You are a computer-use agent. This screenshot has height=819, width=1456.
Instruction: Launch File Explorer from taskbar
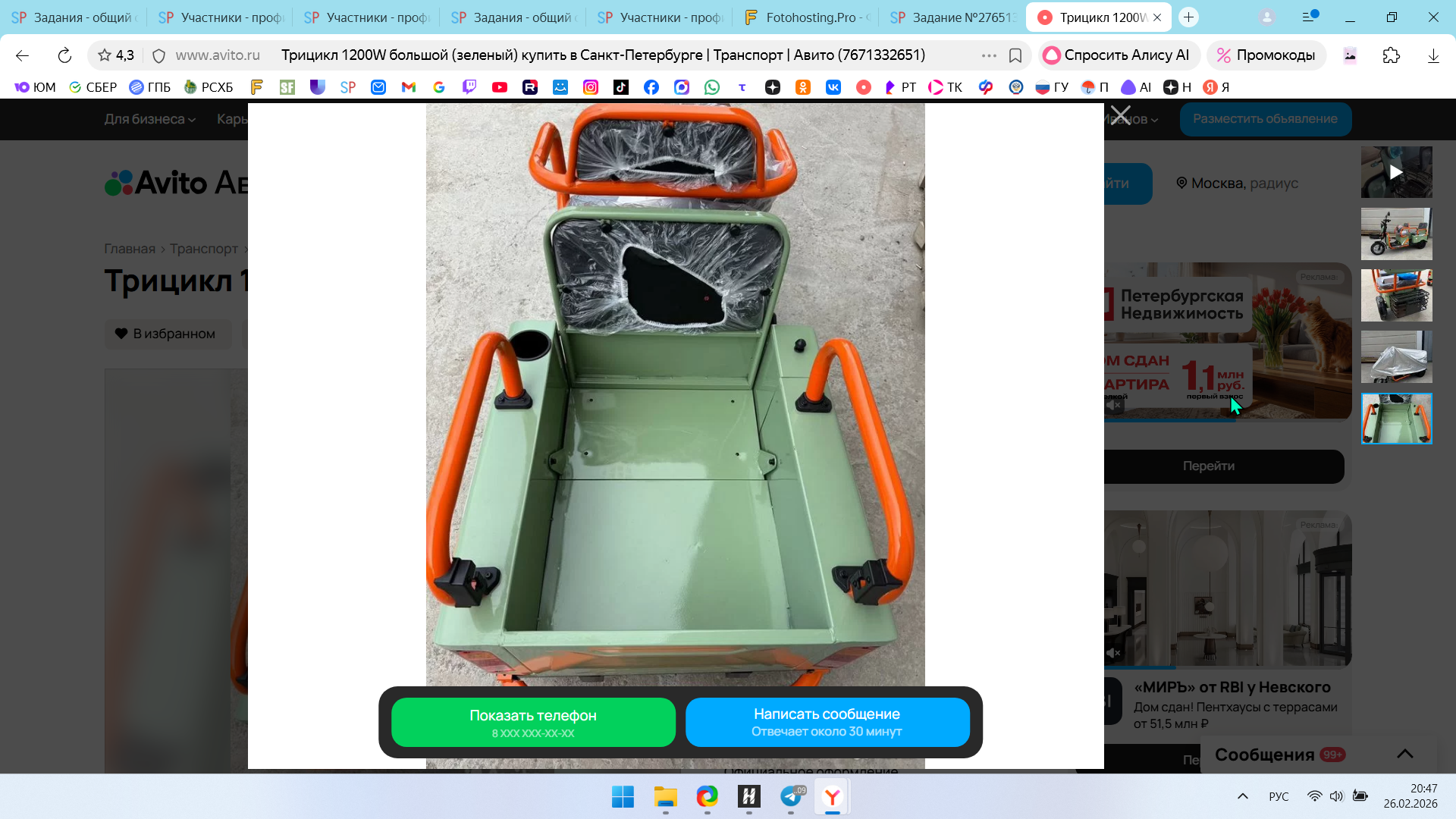[x=665, y=797]
